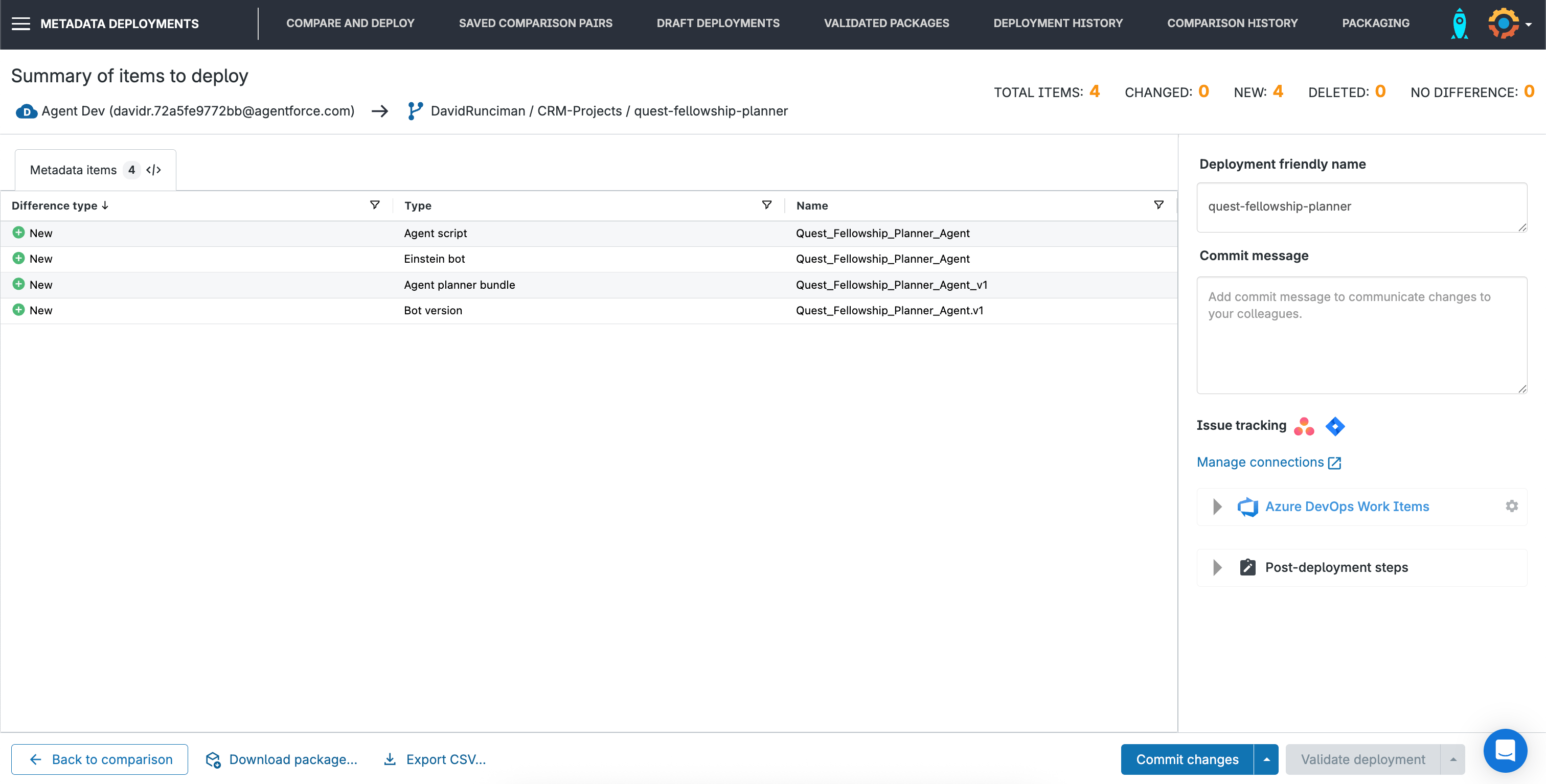Filter the Difference type column

tap(375, 204)
